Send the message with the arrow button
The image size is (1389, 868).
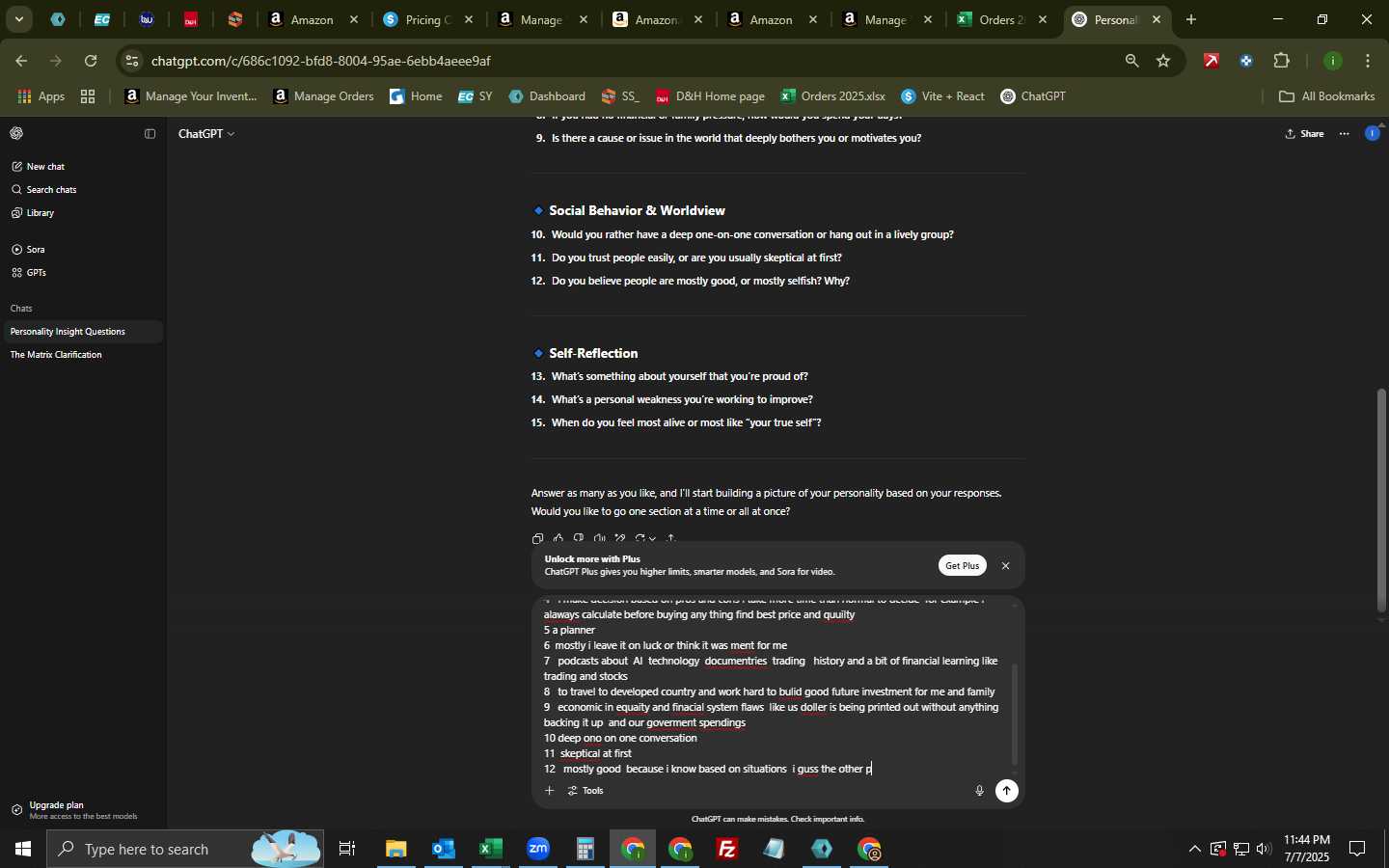pos(1006,791)
